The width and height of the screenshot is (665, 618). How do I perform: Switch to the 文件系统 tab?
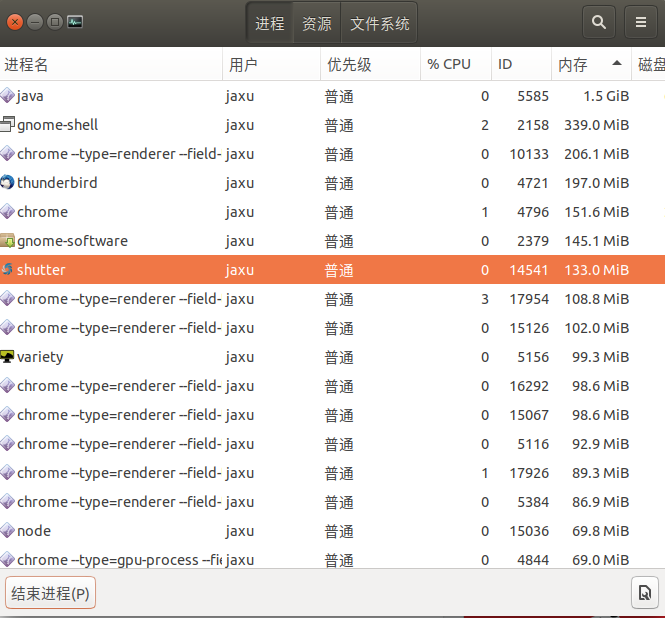(380, 23)
